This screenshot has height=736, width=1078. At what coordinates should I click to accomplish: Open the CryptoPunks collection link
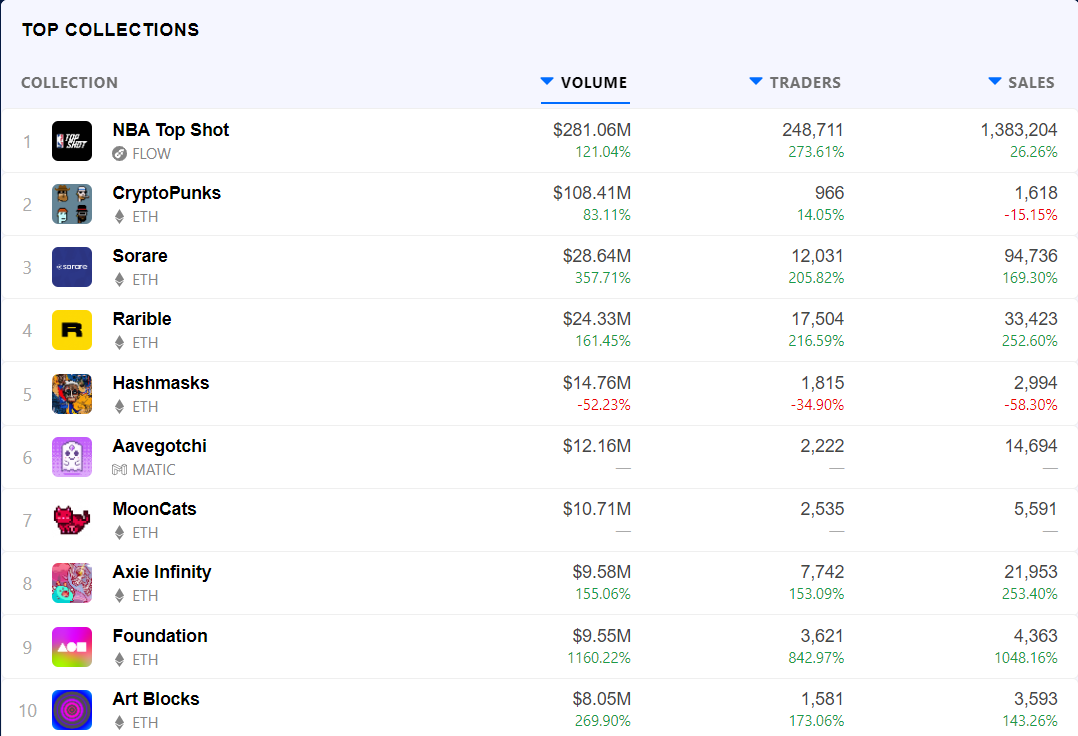point(166,193)
